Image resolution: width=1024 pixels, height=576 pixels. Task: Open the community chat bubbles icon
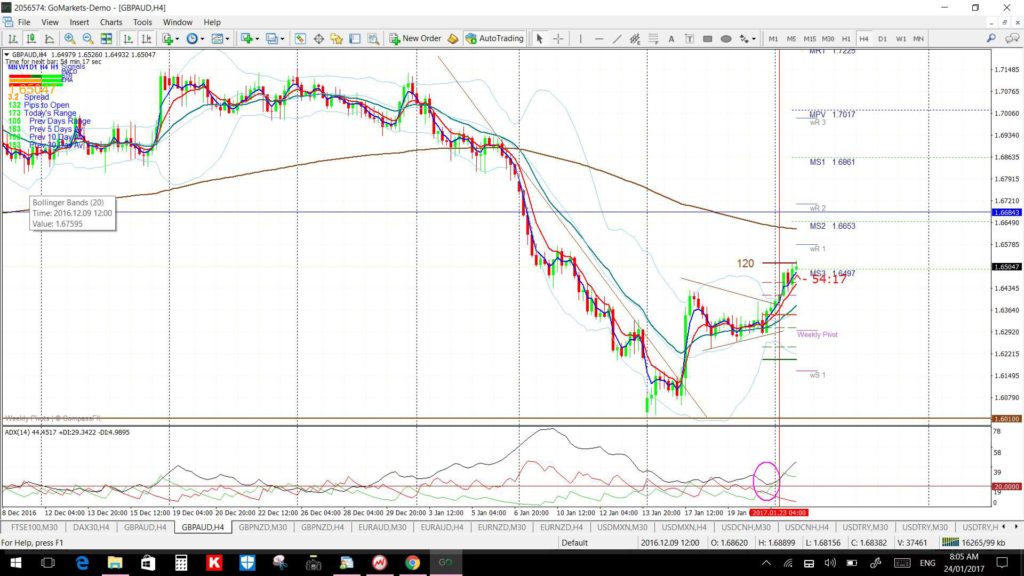1012,39
